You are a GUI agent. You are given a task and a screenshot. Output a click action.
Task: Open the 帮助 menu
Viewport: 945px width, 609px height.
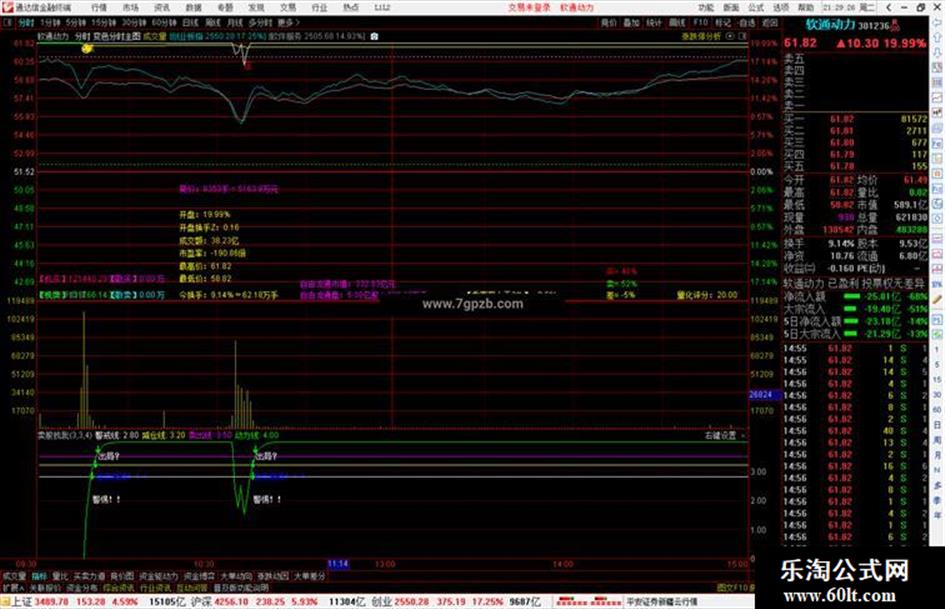pos(805,8)
